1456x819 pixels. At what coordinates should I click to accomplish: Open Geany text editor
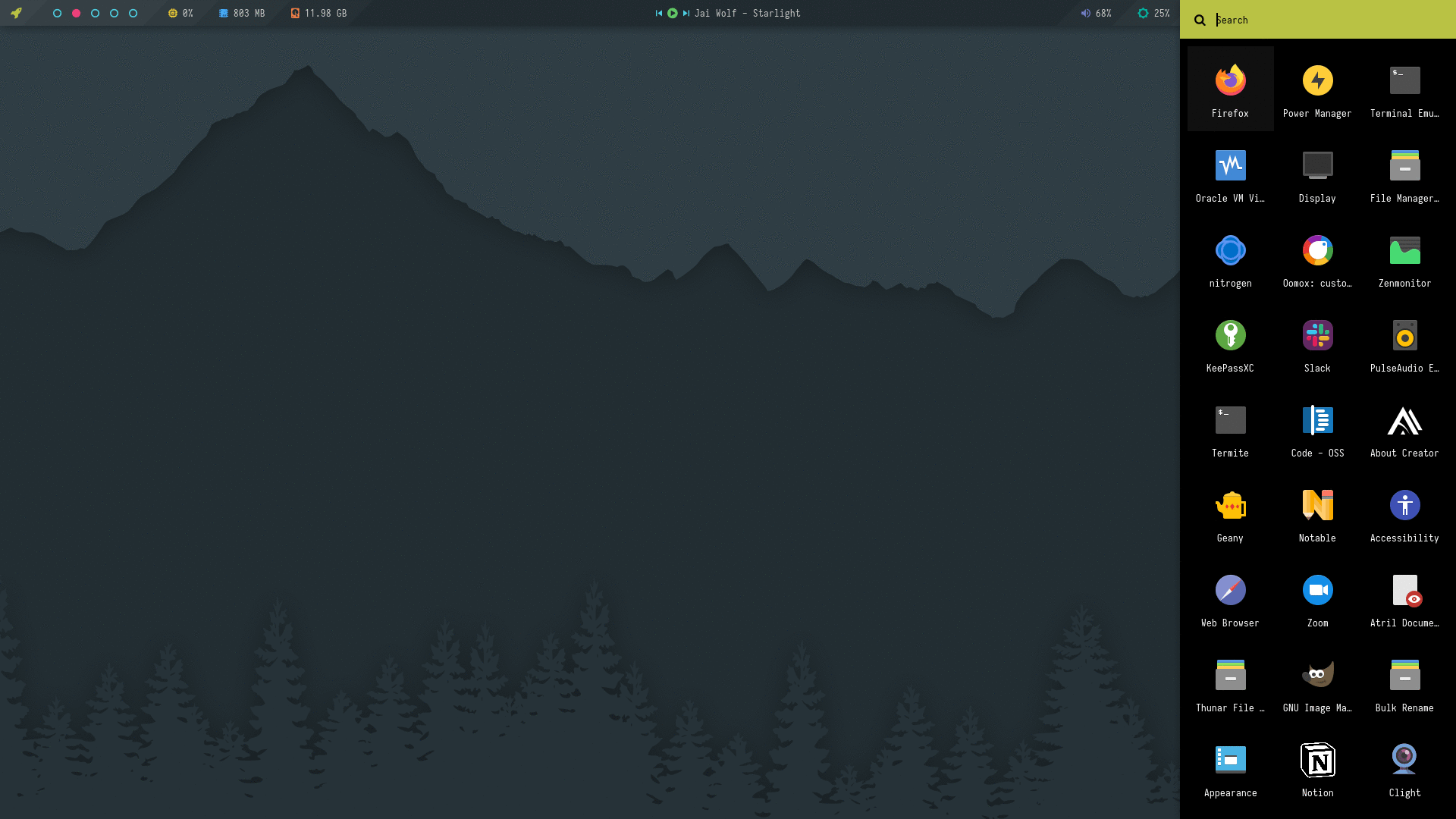pos(1230,513)
